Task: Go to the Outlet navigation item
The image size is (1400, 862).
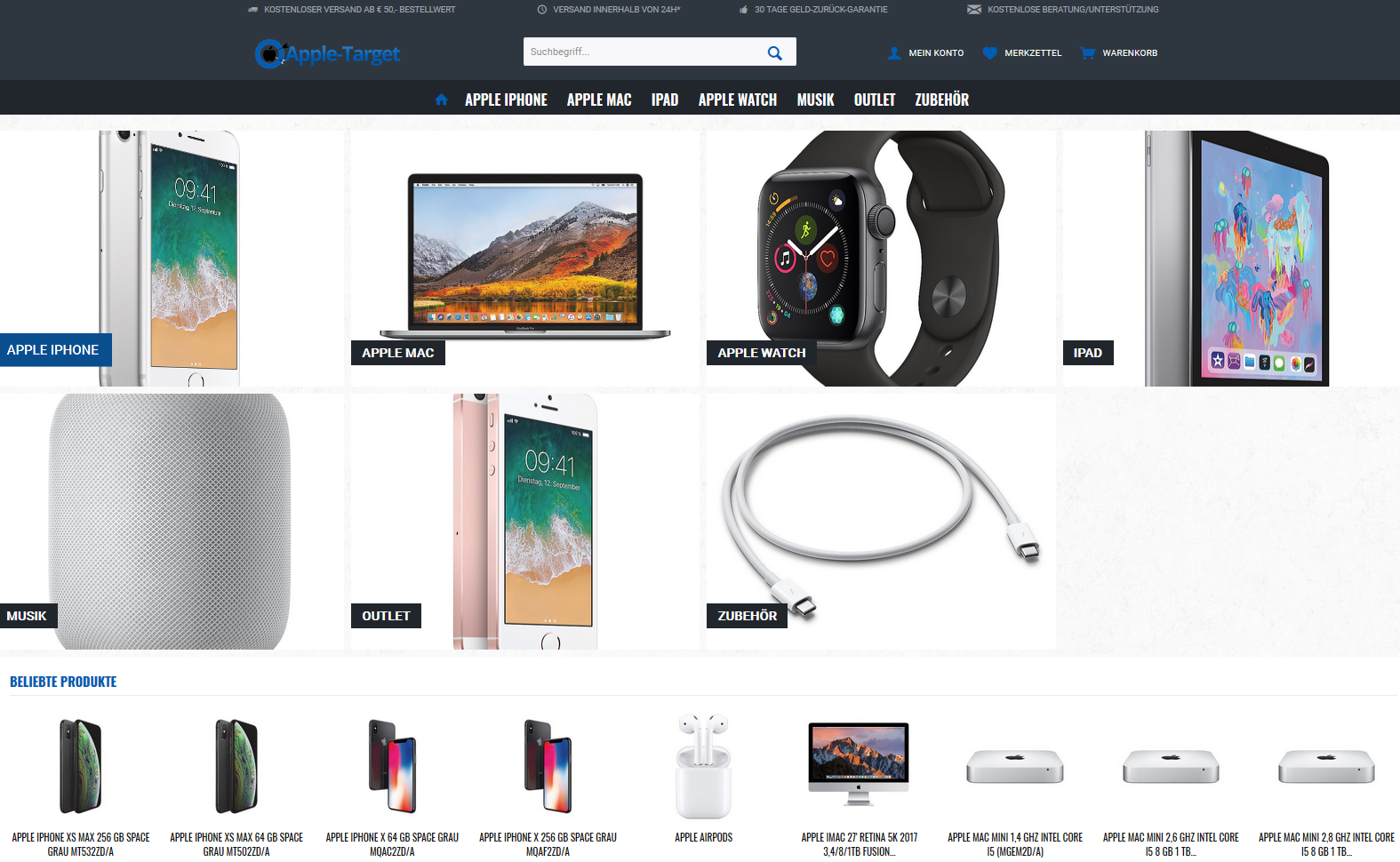Action: [x=875, y=100]
